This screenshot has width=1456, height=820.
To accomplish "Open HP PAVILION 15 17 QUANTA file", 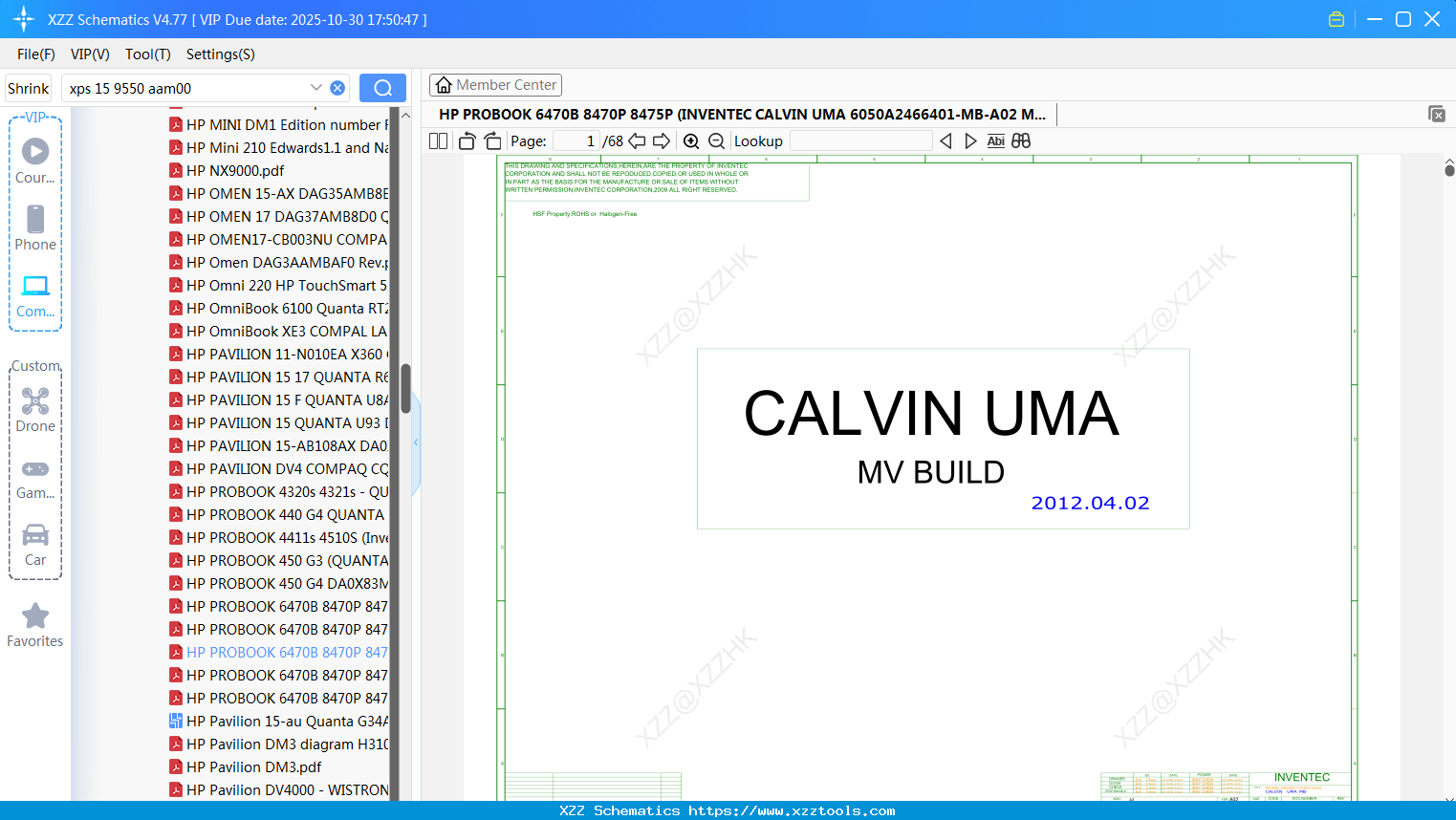I will click(x=279, y=377).
